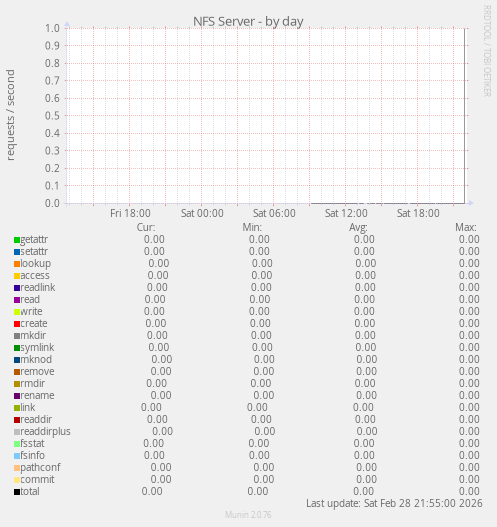Click the create legend label
The image size is (497, 527).
(x=34, y=323)
